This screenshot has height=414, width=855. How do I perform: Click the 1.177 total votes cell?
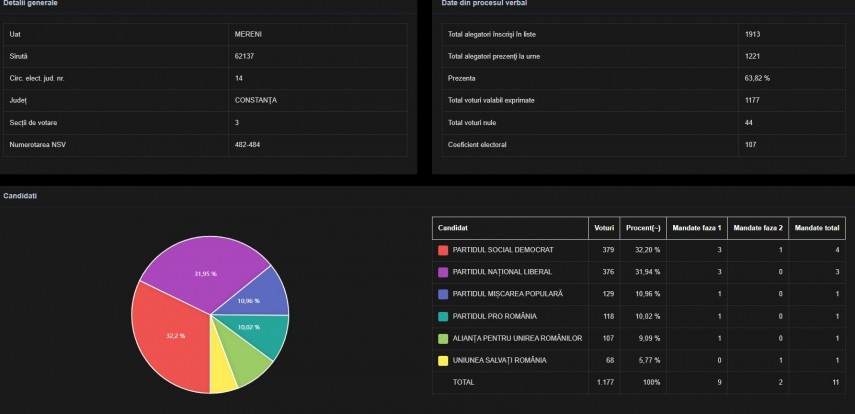pos(606,382)
